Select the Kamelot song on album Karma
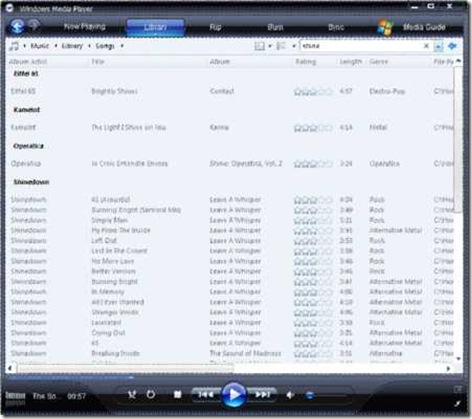 (129, 128)
